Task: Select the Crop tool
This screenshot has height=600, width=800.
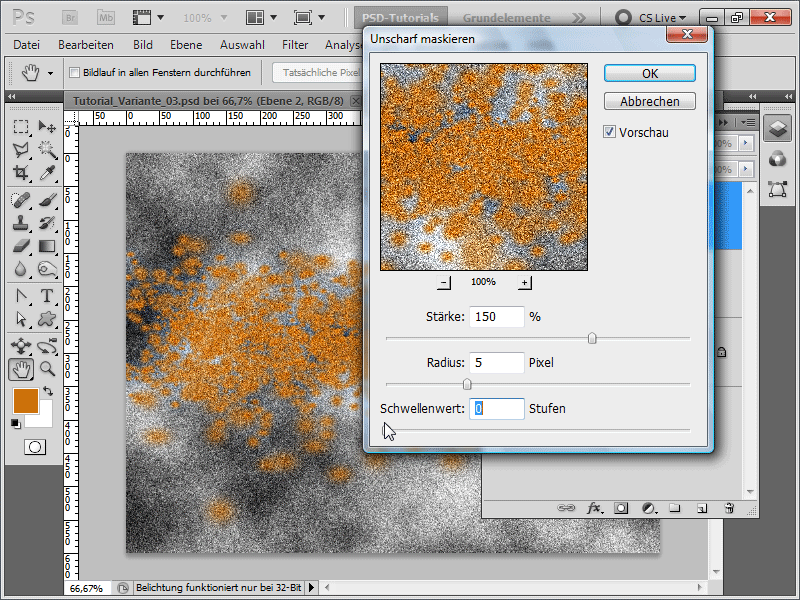Action: point(20,173)
